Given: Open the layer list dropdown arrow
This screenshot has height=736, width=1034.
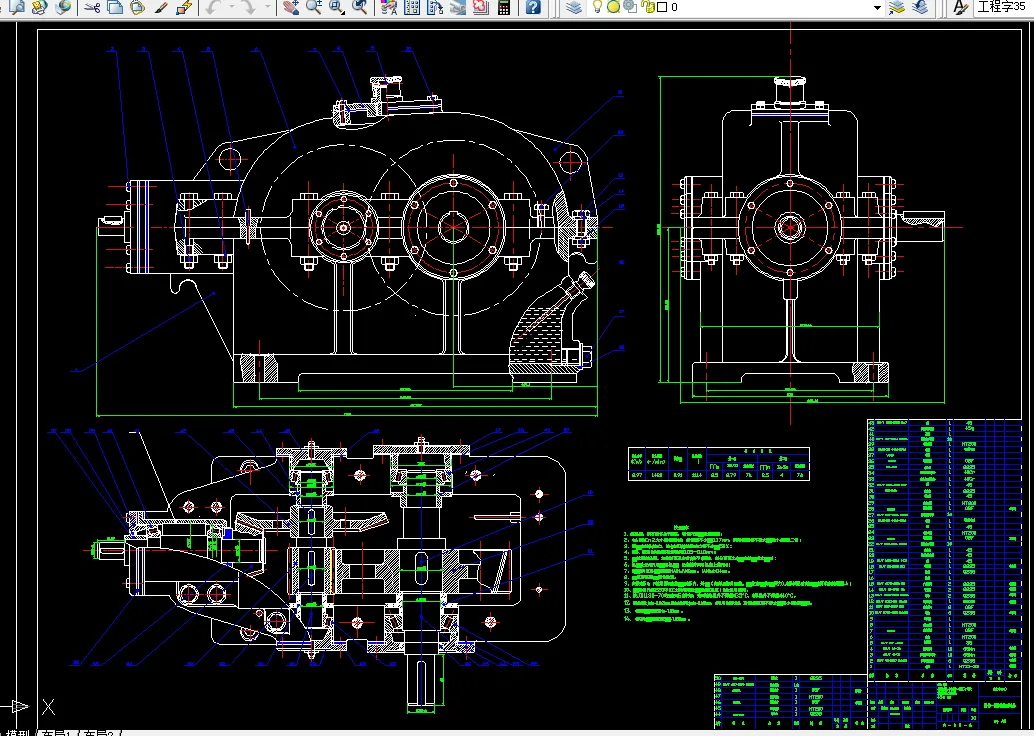Looking at the screenshot, I should [877, 7].
